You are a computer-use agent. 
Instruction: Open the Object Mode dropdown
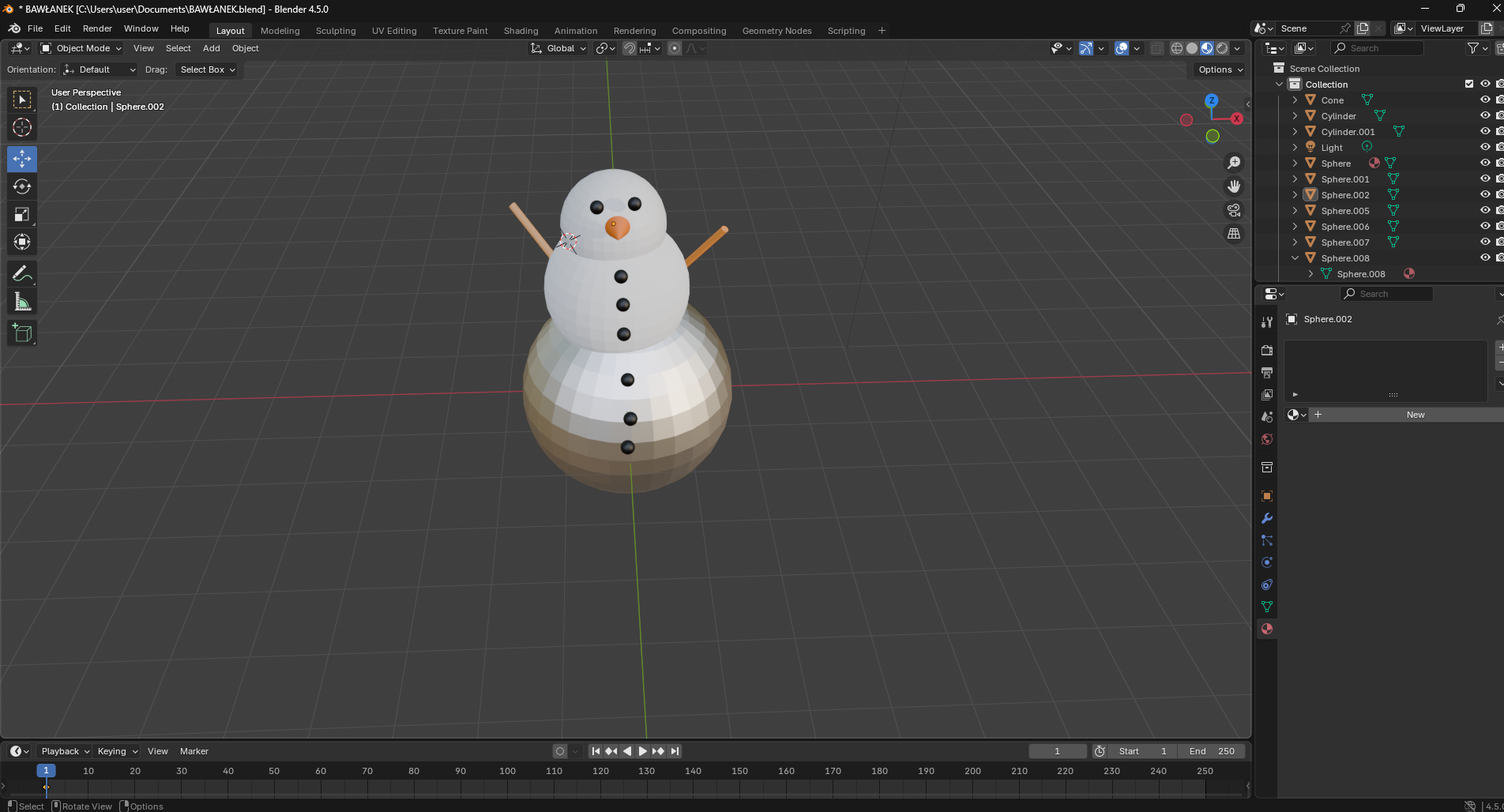pos(82,48)
